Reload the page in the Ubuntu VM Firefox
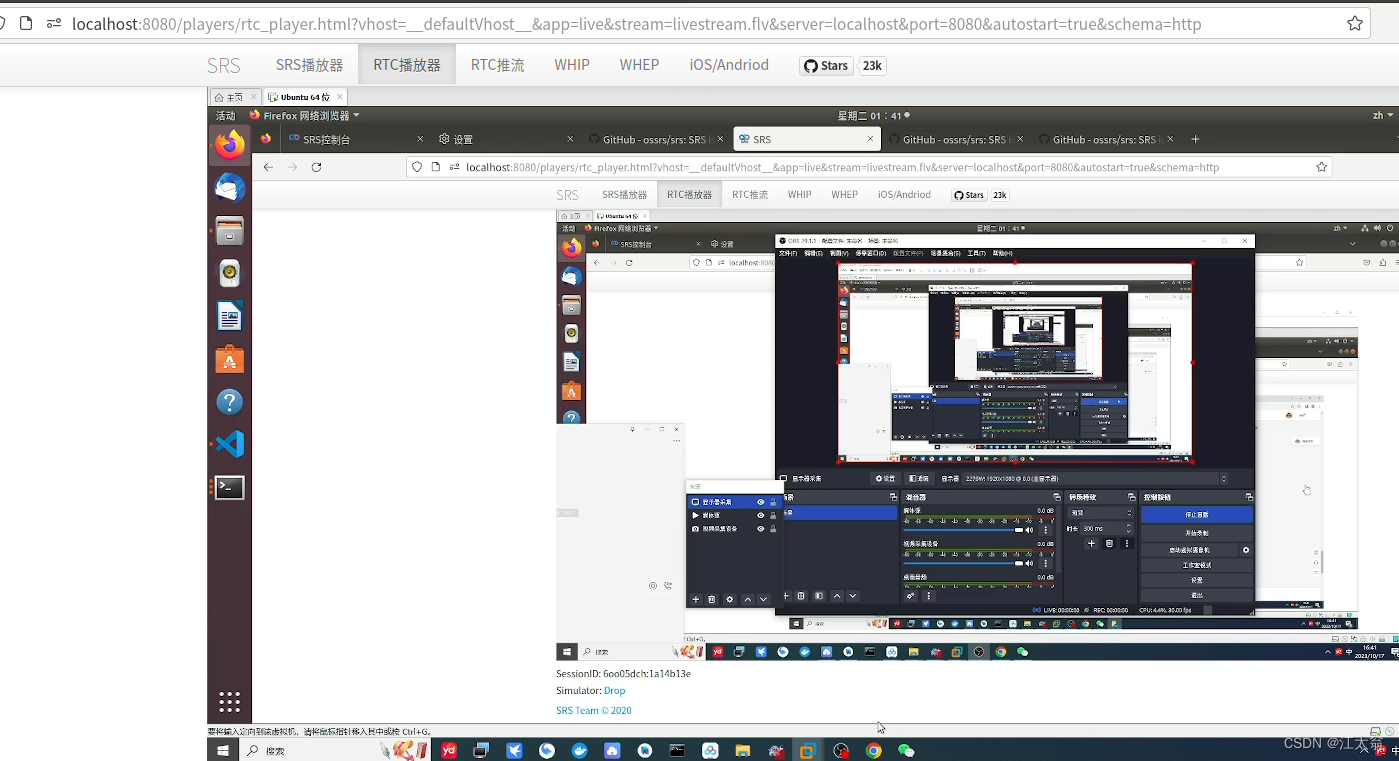The height and width of the screenshot is (761, 1399). (316, 167)
